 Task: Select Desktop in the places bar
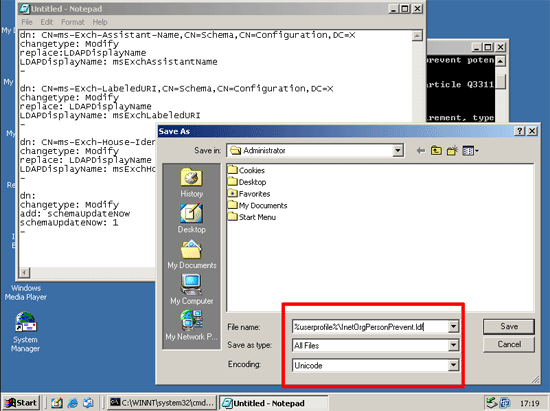point(192,218)
